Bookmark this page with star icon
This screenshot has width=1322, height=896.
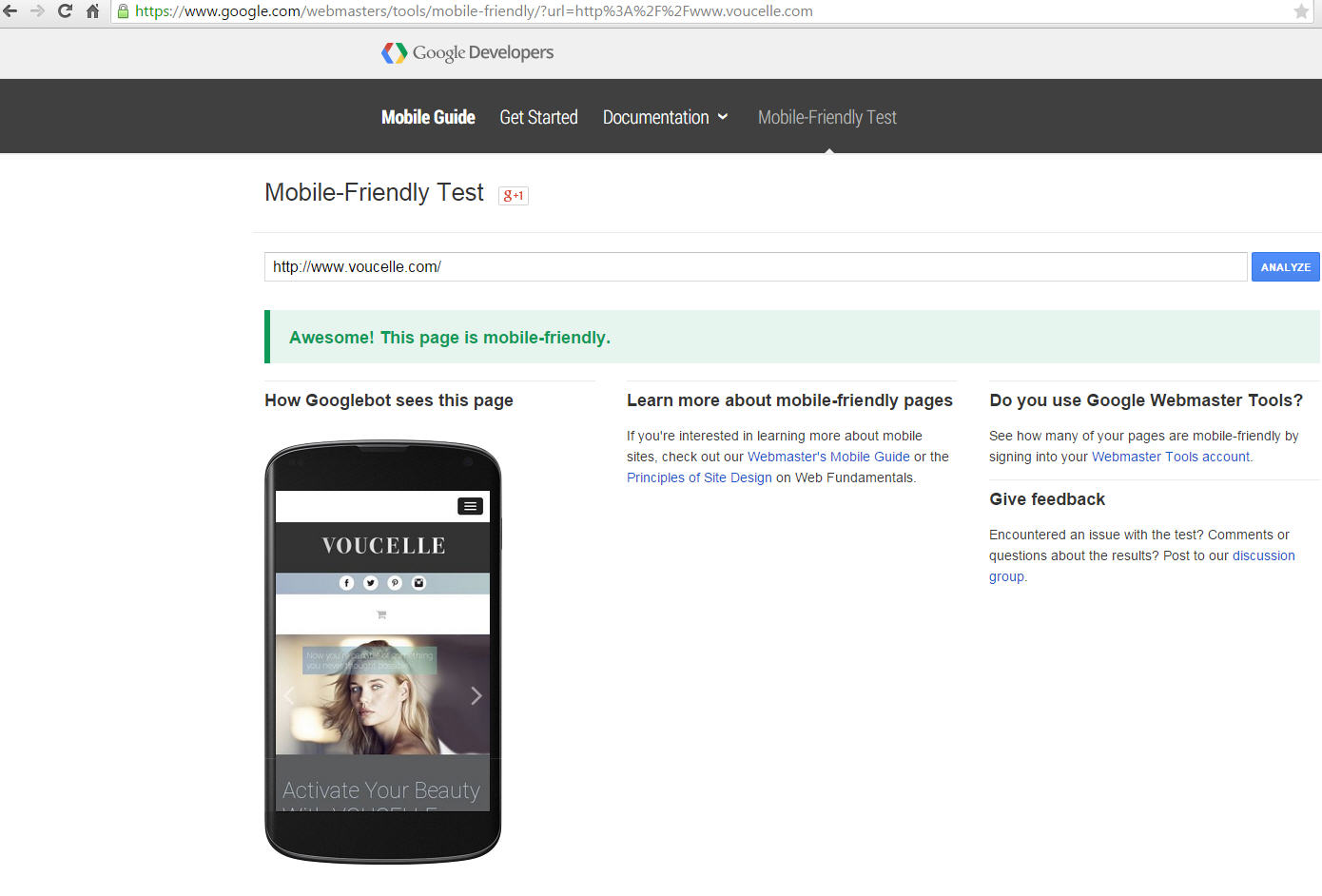[1301, 11]
